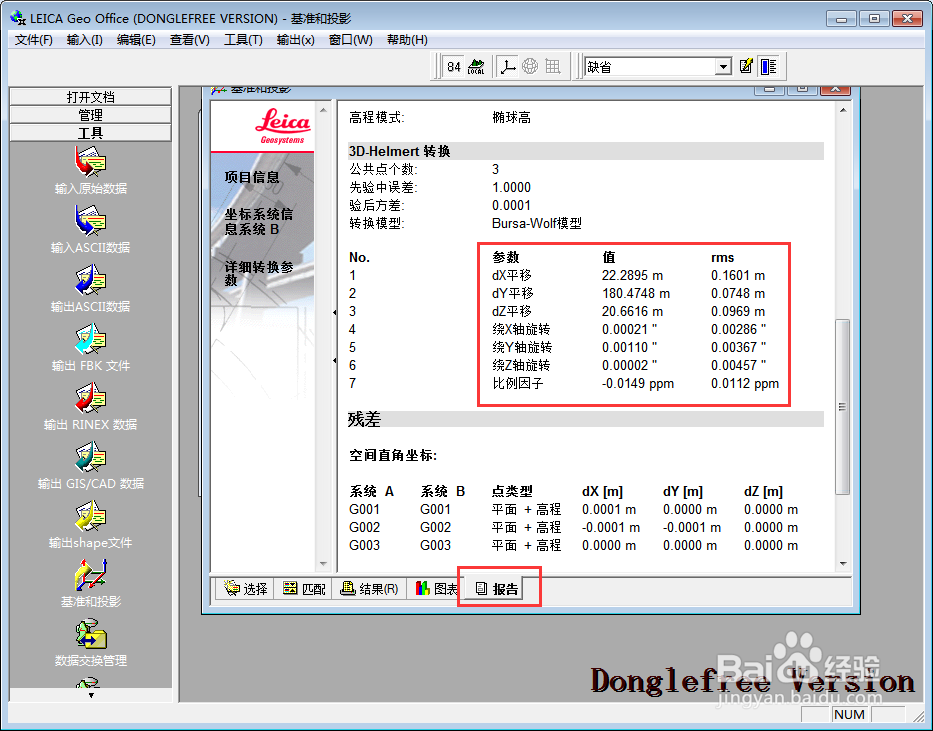
Task: Expand the 管理 sidebar section
Action: click(90, 114)
